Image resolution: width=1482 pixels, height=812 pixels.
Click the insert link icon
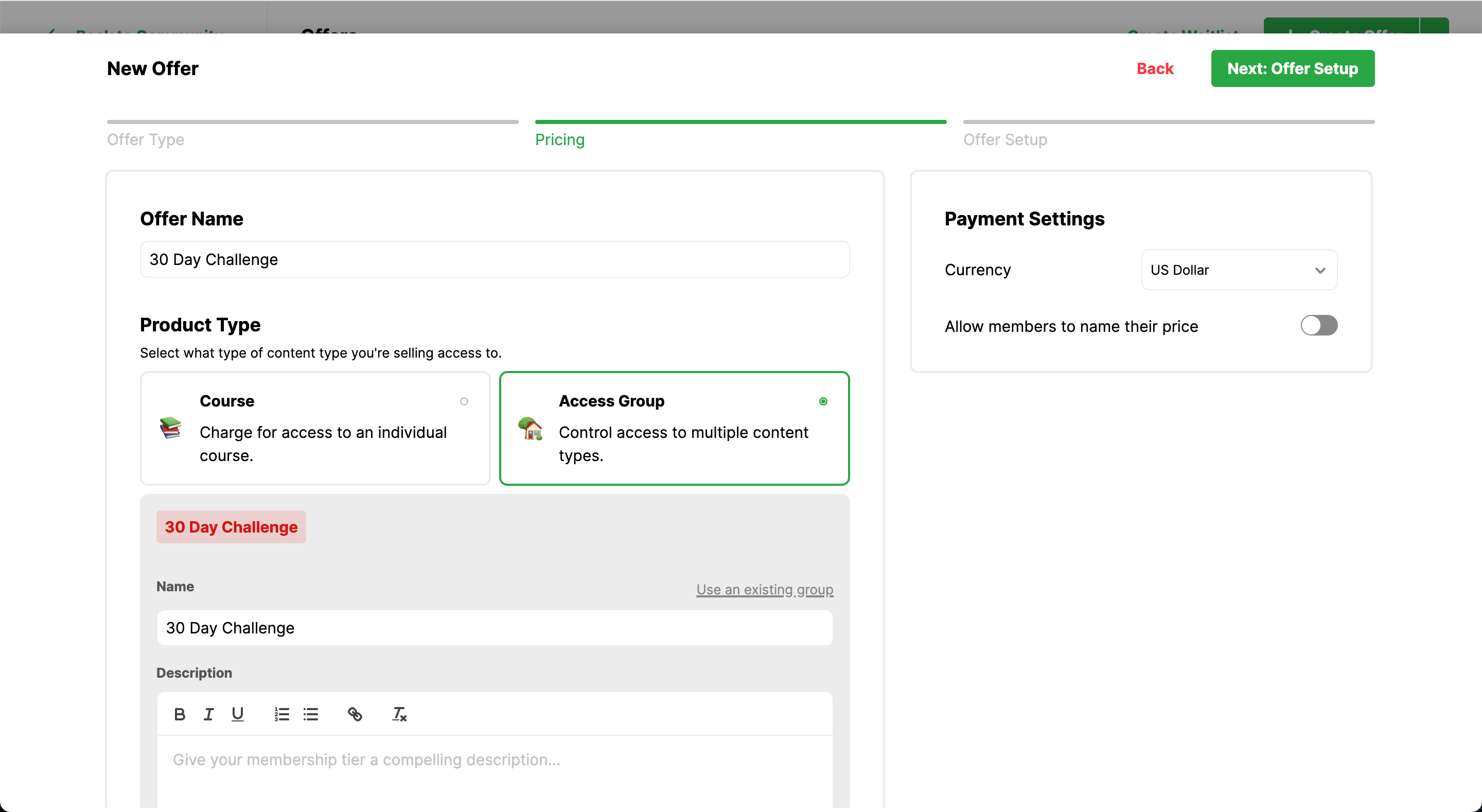point(355,714)
